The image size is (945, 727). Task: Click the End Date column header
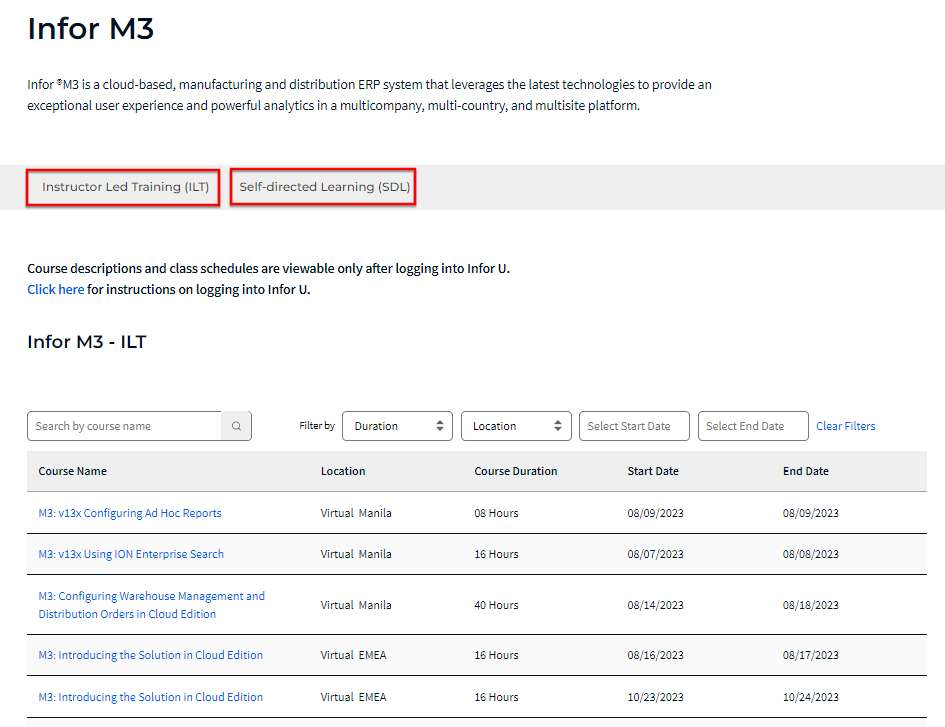click(x=806, y=471)
